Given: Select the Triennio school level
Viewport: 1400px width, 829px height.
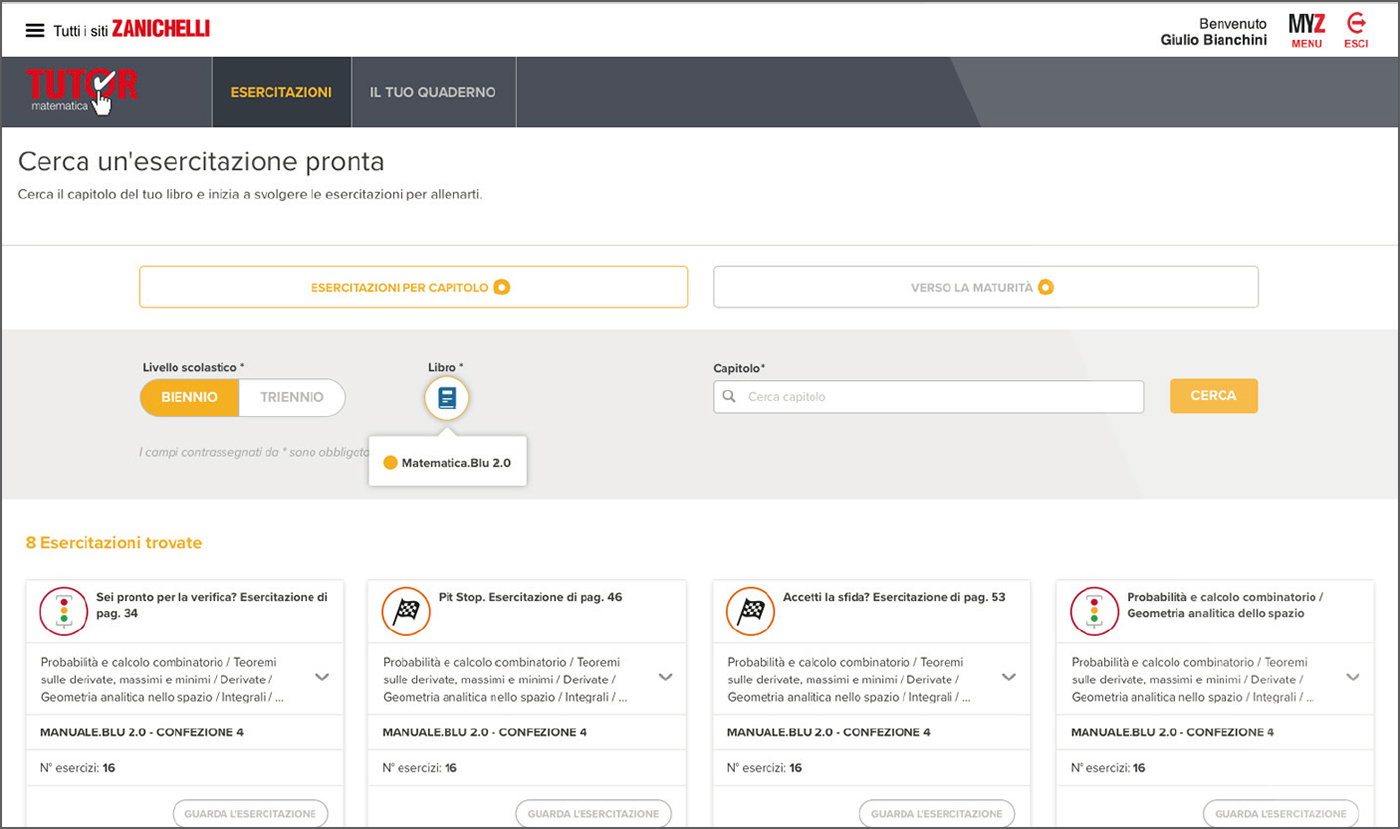Looking at the screenshot, I should 292,397.
